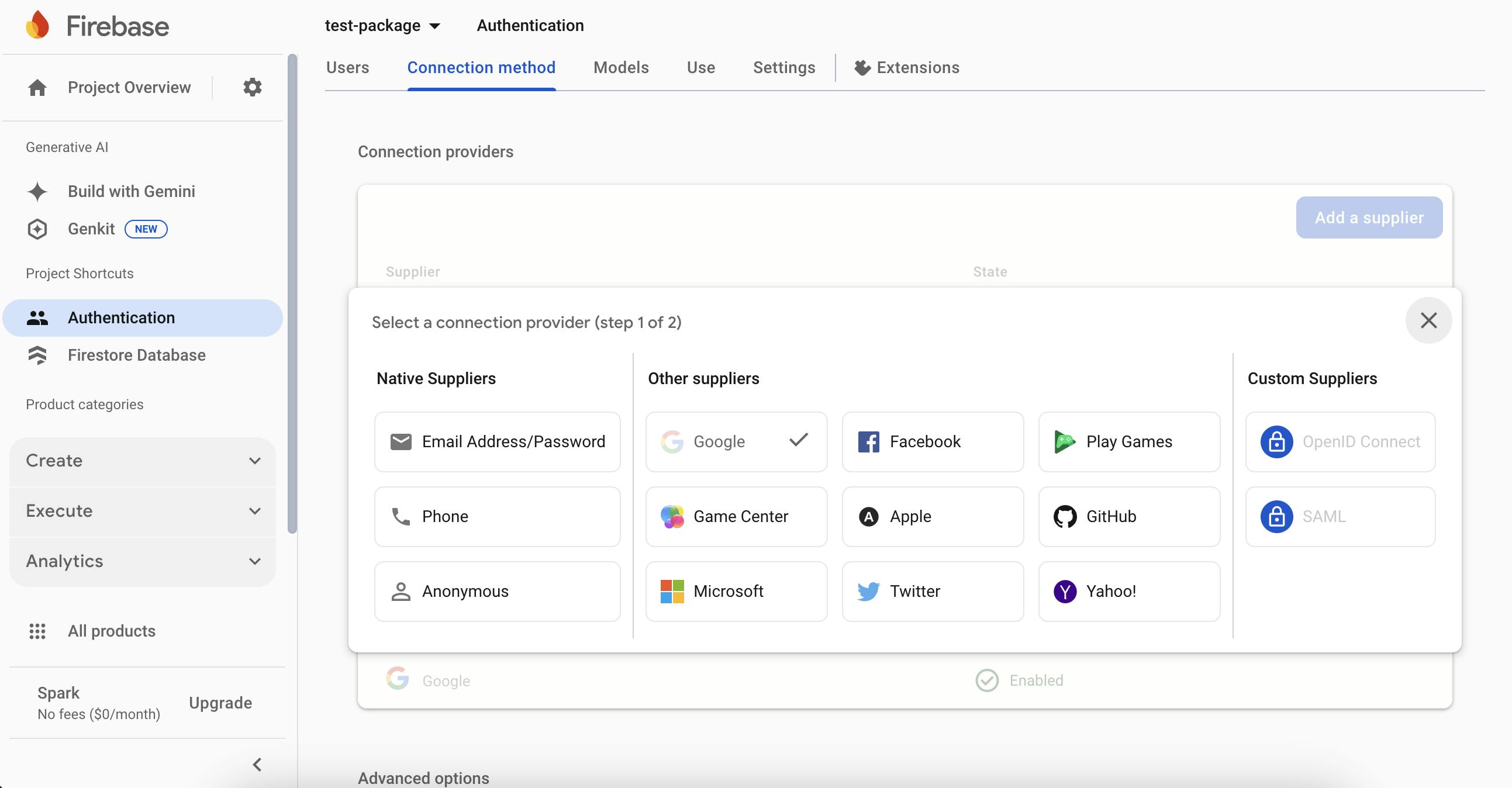
Task: Choose the Game Center provider
Action: point(736,516)
